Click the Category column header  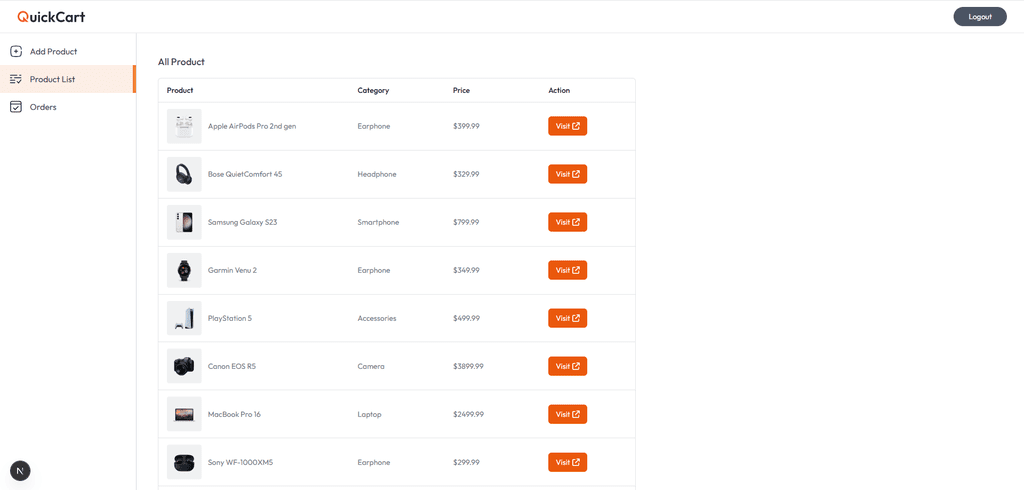(x=373, y=91)
